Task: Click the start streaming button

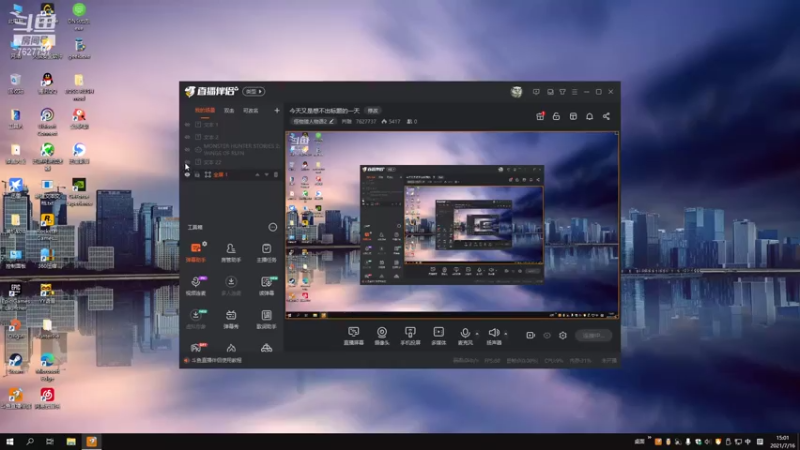Action: pyautogui.click(x=594, y=335)
